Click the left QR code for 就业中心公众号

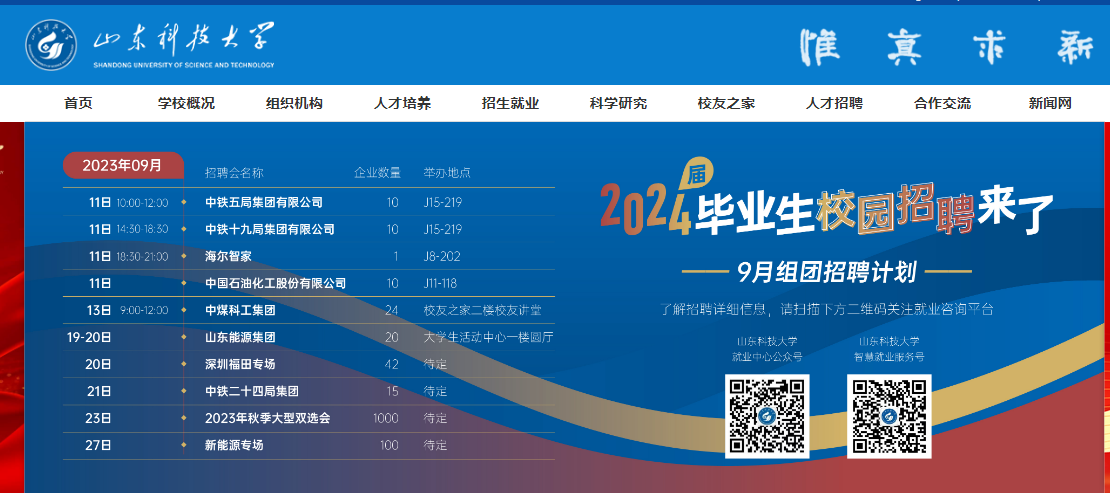pos(767,416)
